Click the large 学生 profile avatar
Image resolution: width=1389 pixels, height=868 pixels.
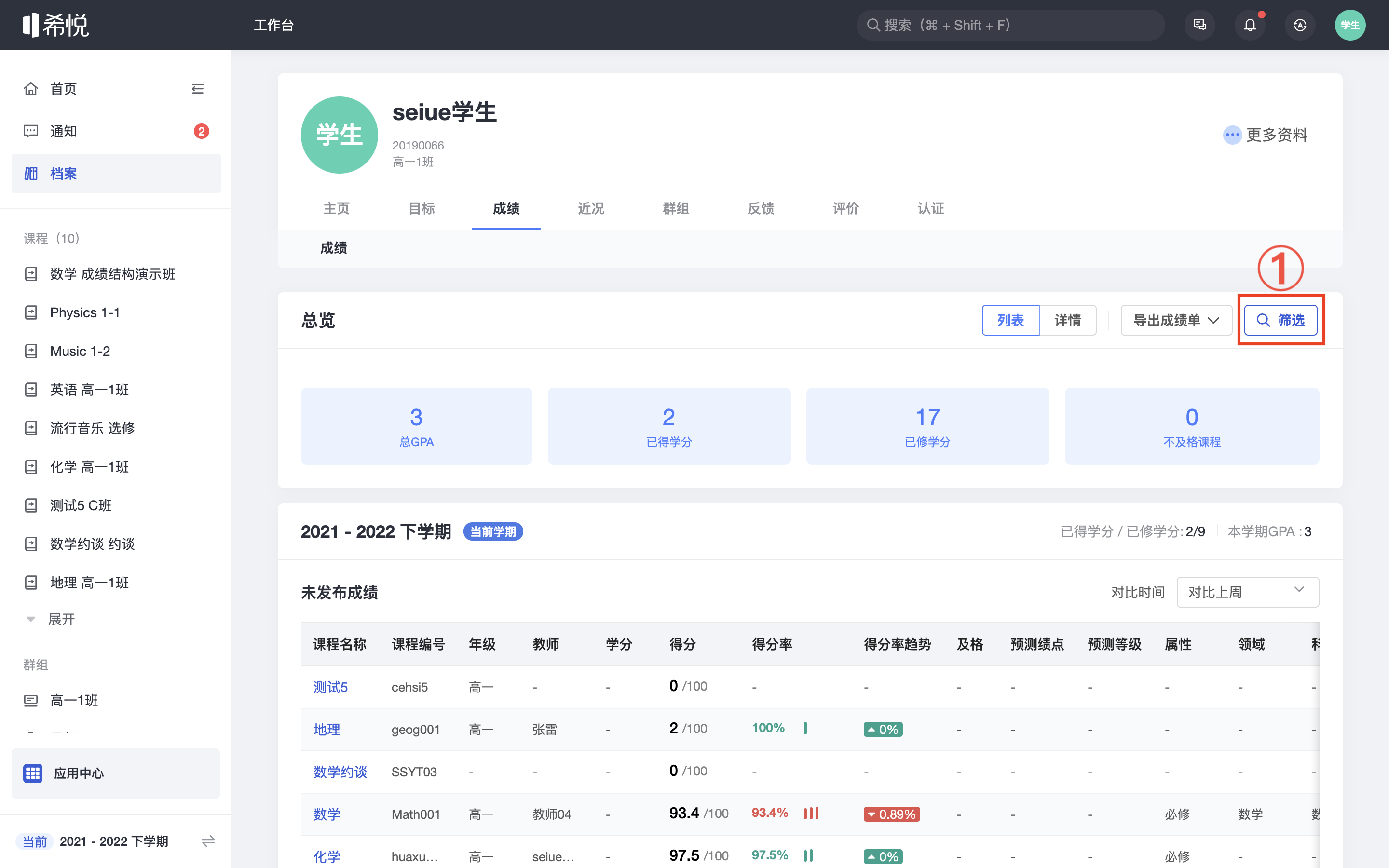[339, 135]
